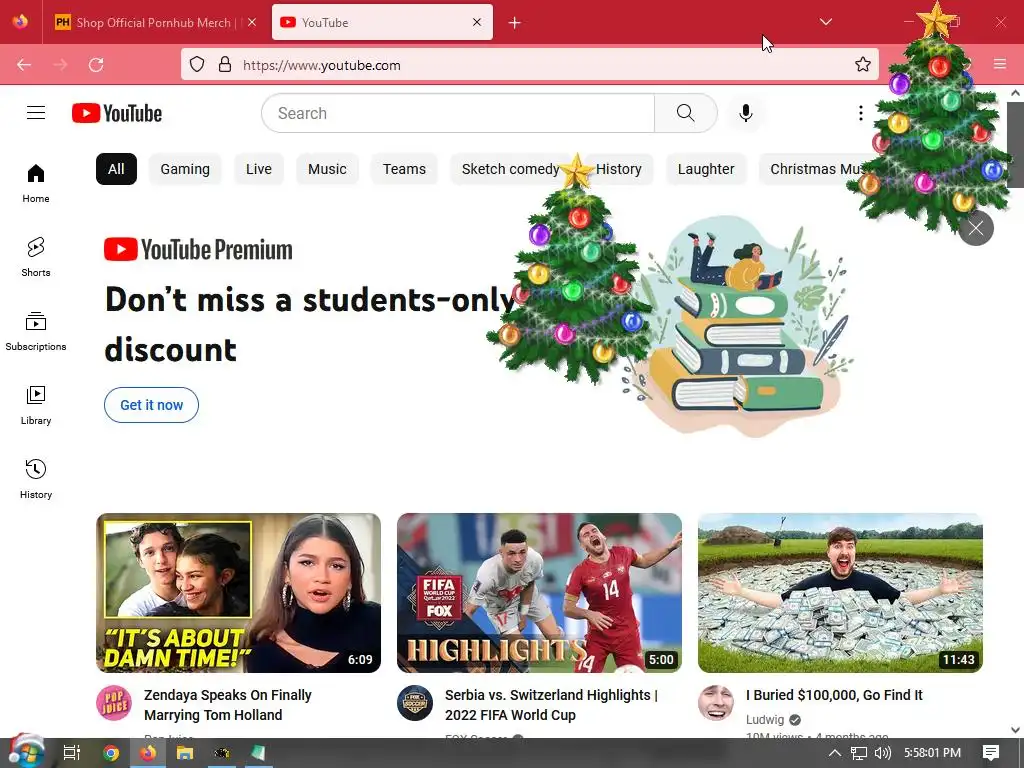Viewport: 1024px width, 768px height.
Task: Open the Action Center notifications icon
Action: 991,753
